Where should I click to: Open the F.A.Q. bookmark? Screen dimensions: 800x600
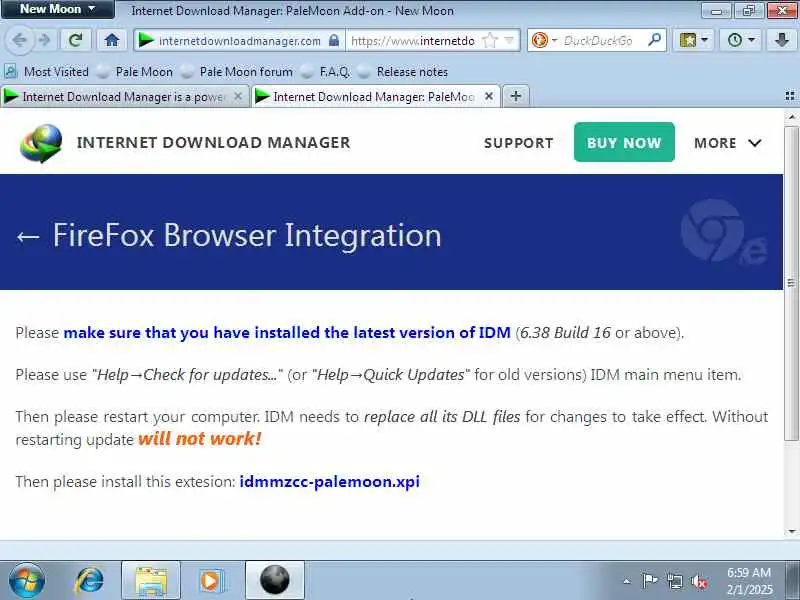click(x=326, y=72)
